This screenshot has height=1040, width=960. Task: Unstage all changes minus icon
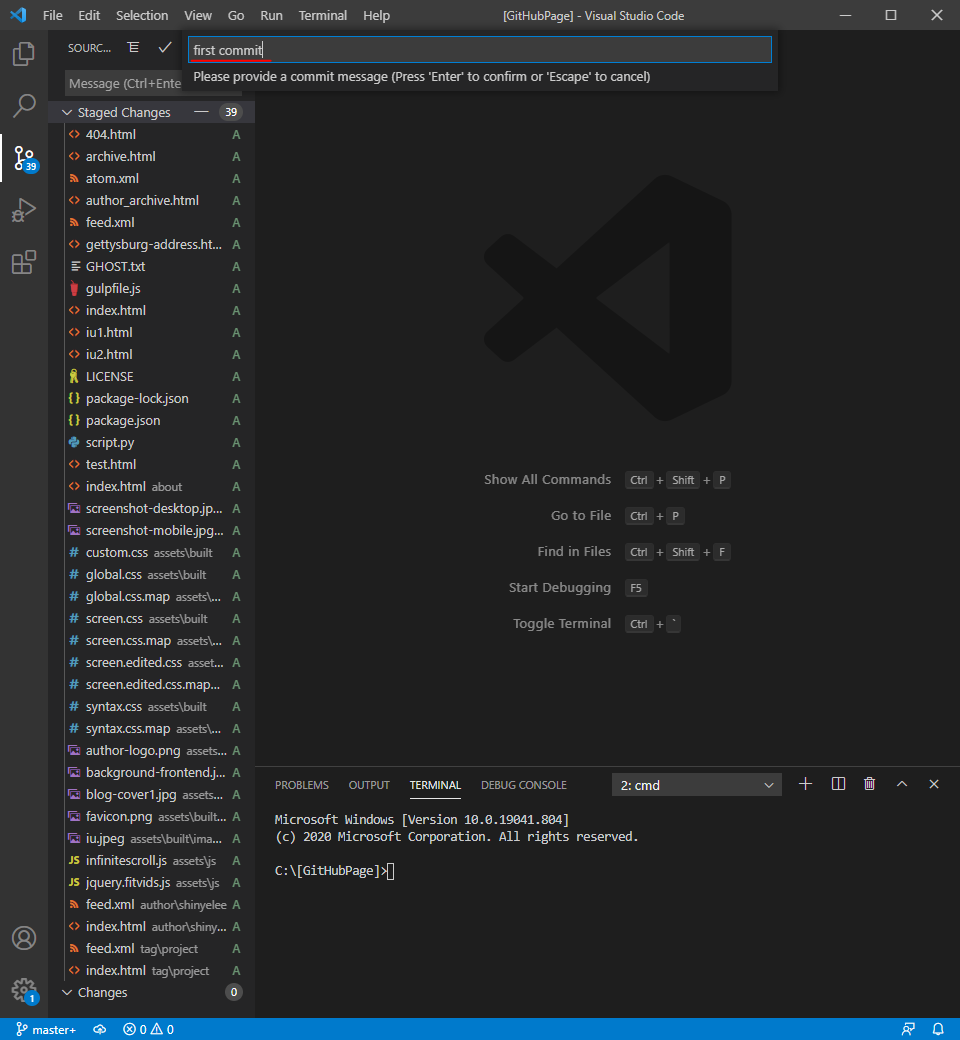pyautogui.click(x=201, y=112)
